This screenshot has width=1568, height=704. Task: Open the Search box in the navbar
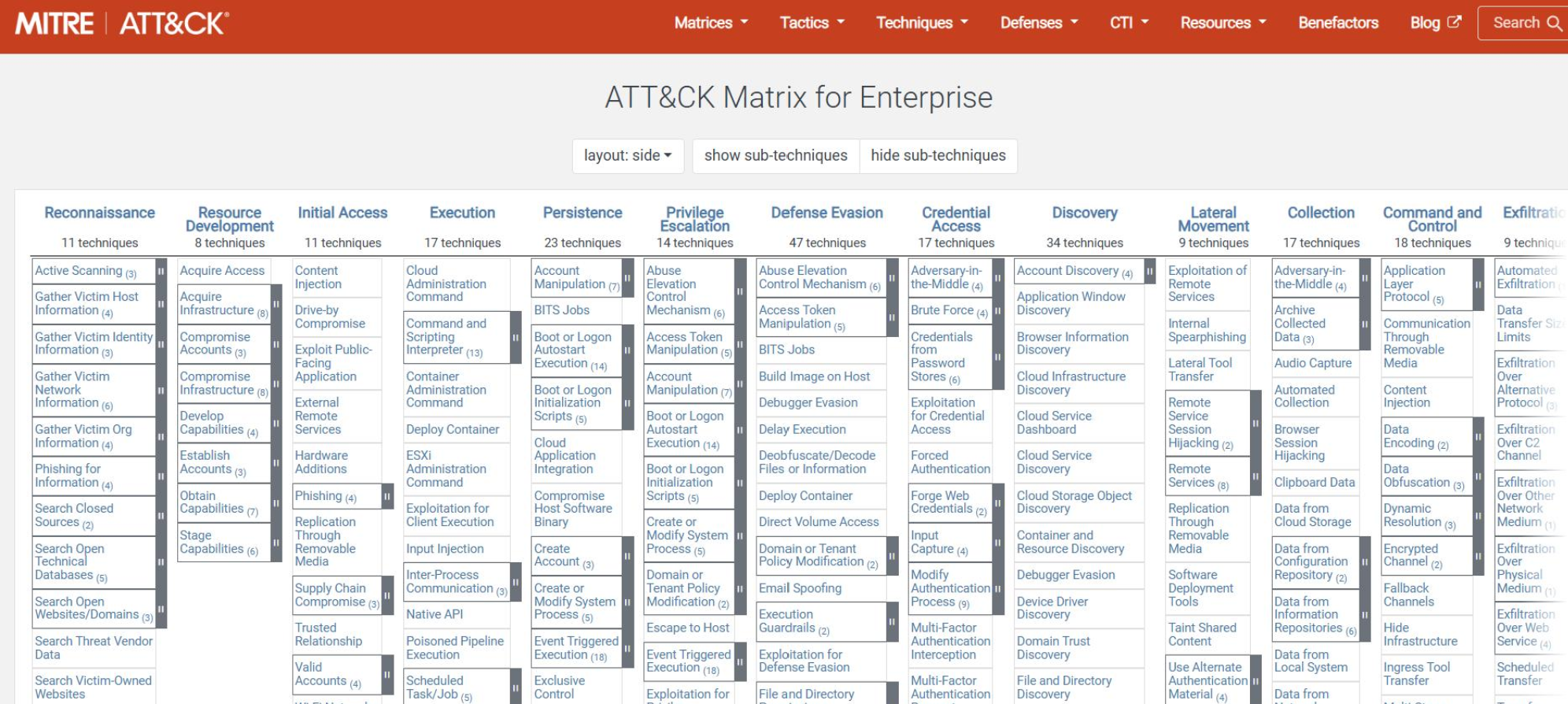coord(1523,23)
